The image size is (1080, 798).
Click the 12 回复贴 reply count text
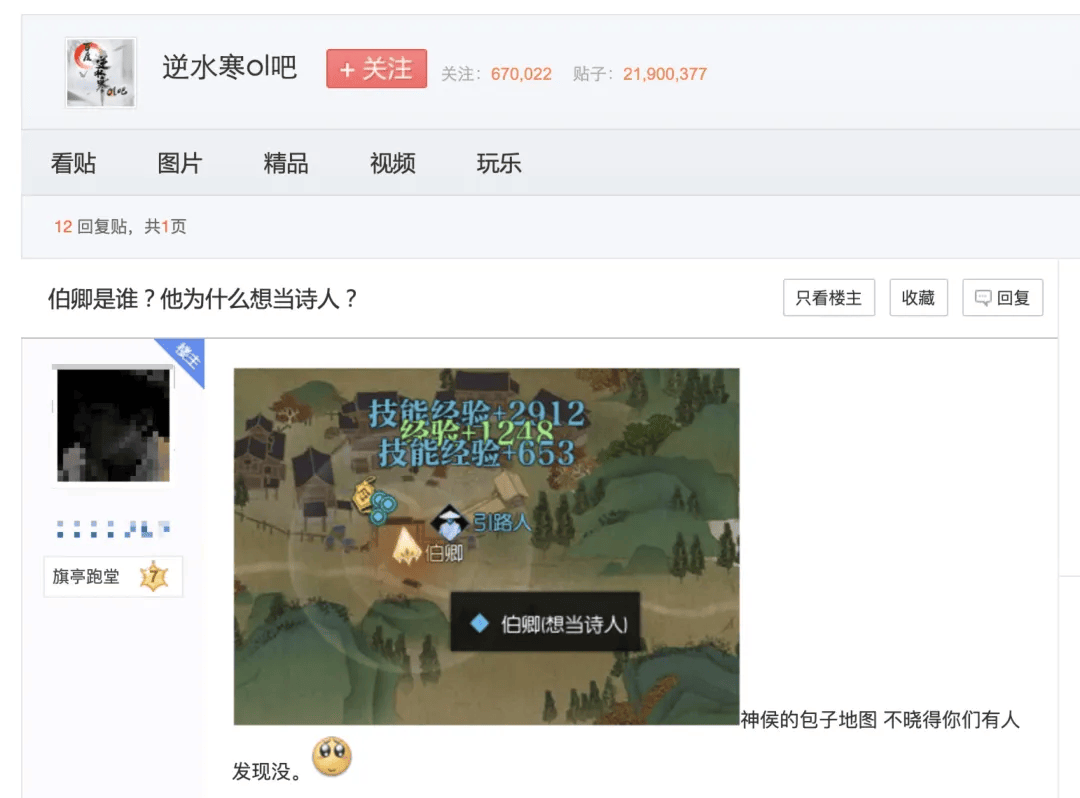tap(91, 227)
